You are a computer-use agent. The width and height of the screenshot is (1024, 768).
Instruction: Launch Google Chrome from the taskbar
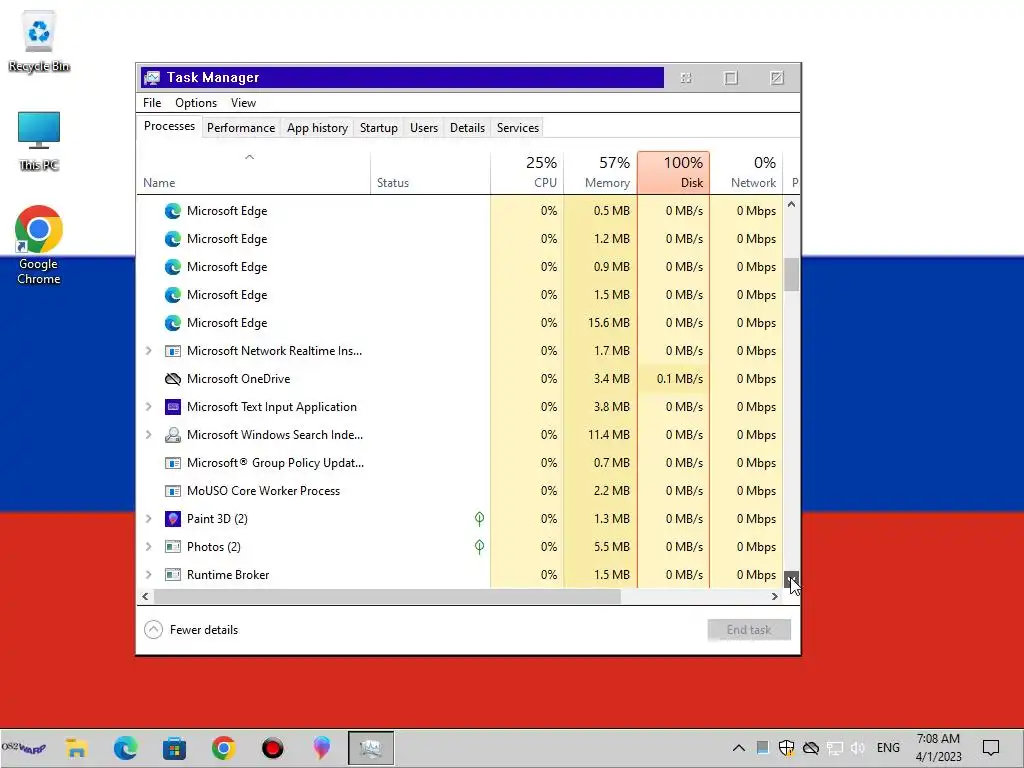[x=223, y=748]
